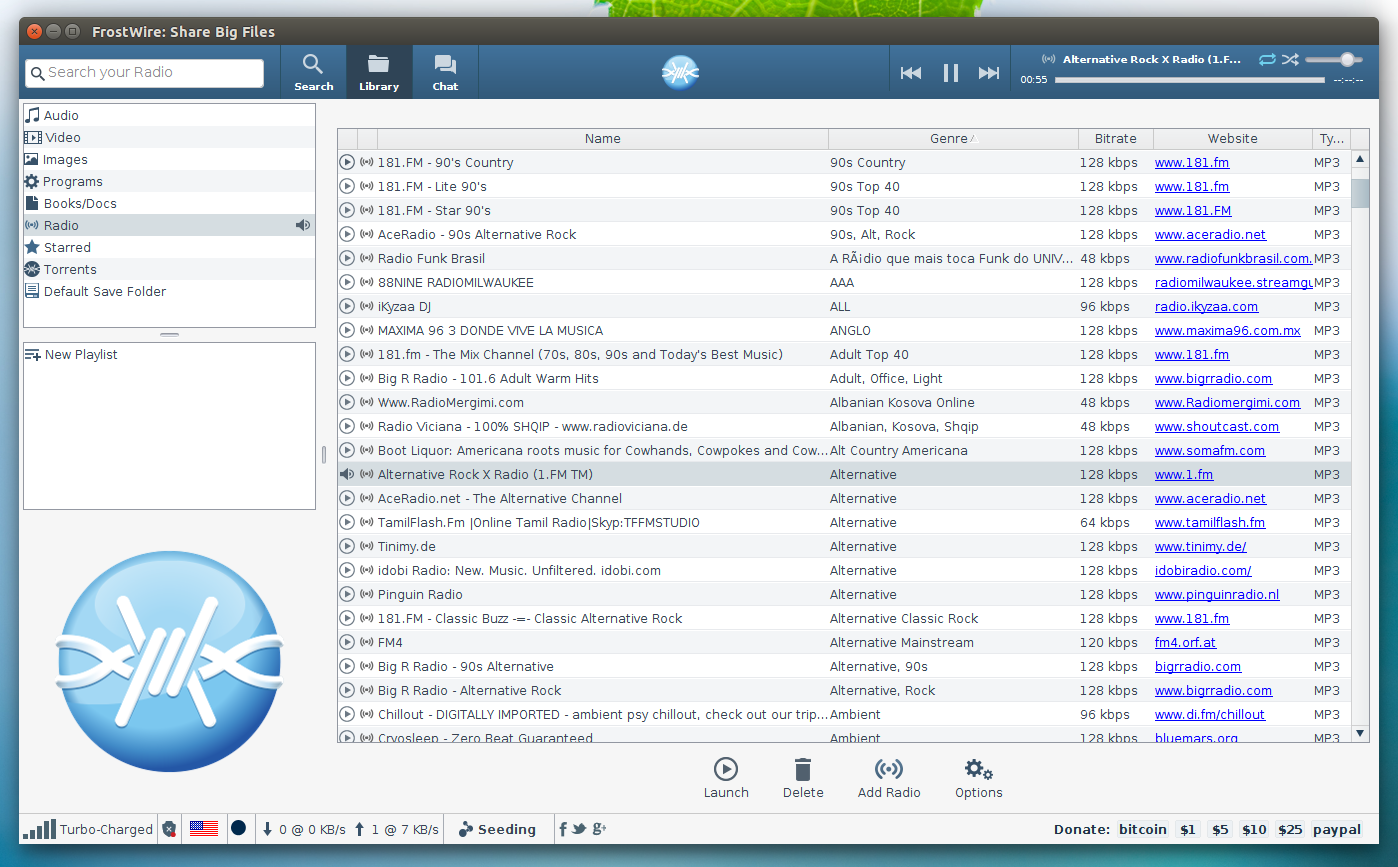This screenshot has height=867, width=1398.
Task: Toggle repeat mode in player
Action: pyautogui.click(x=1267, y=60)
